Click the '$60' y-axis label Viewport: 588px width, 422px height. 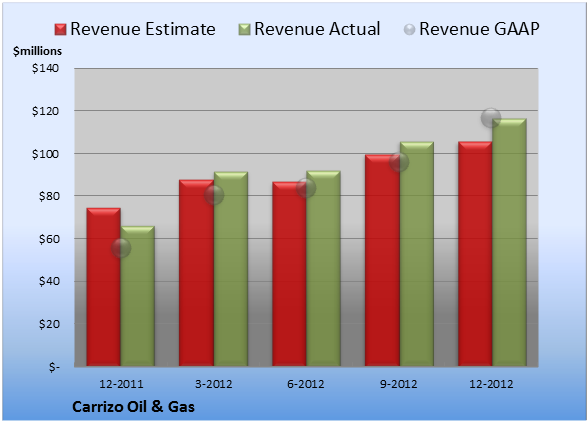point(49,239)
